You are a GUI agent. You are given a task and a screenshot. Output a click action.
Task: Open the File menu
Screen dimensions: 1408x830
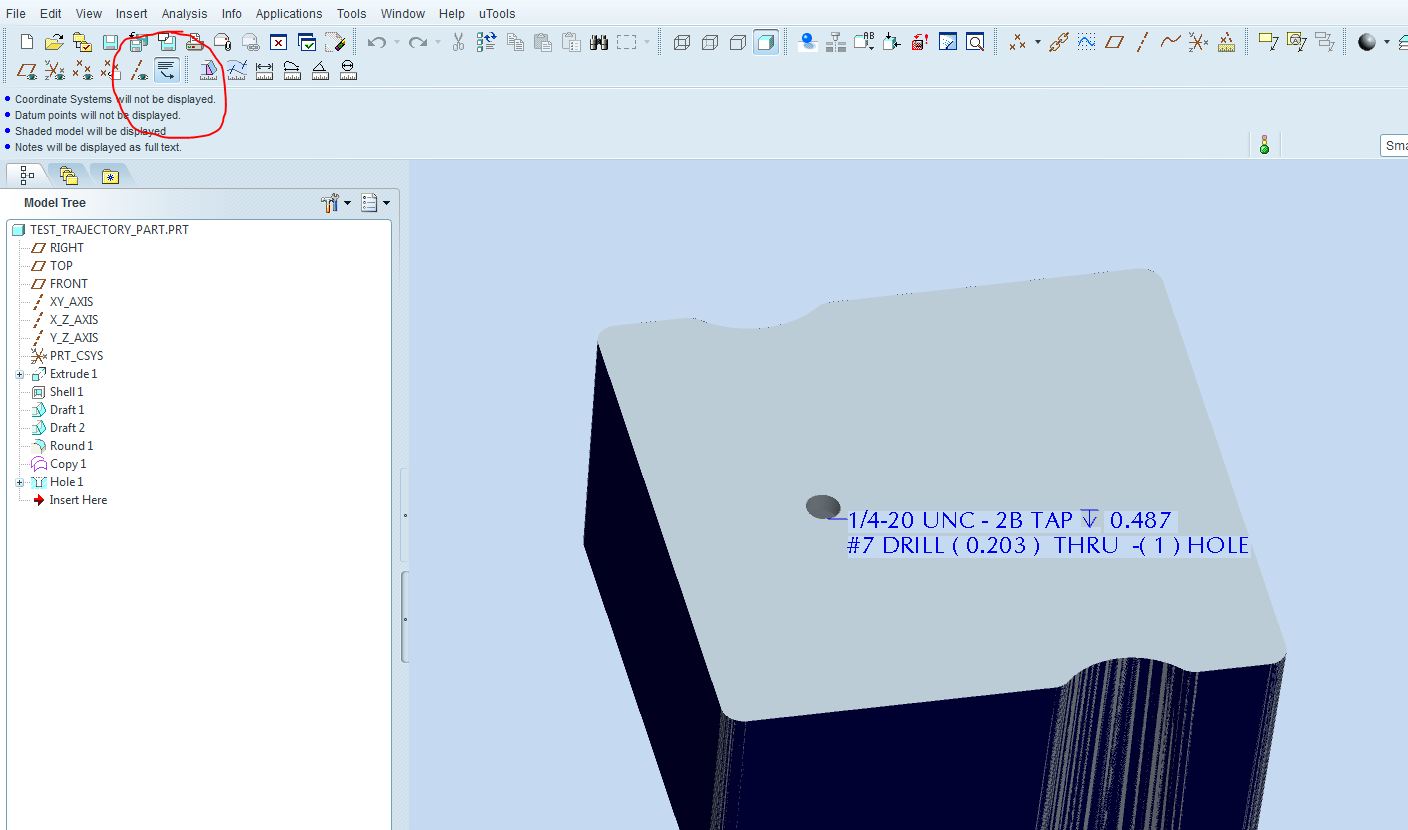pyautogui.click(x=15, y=13)
